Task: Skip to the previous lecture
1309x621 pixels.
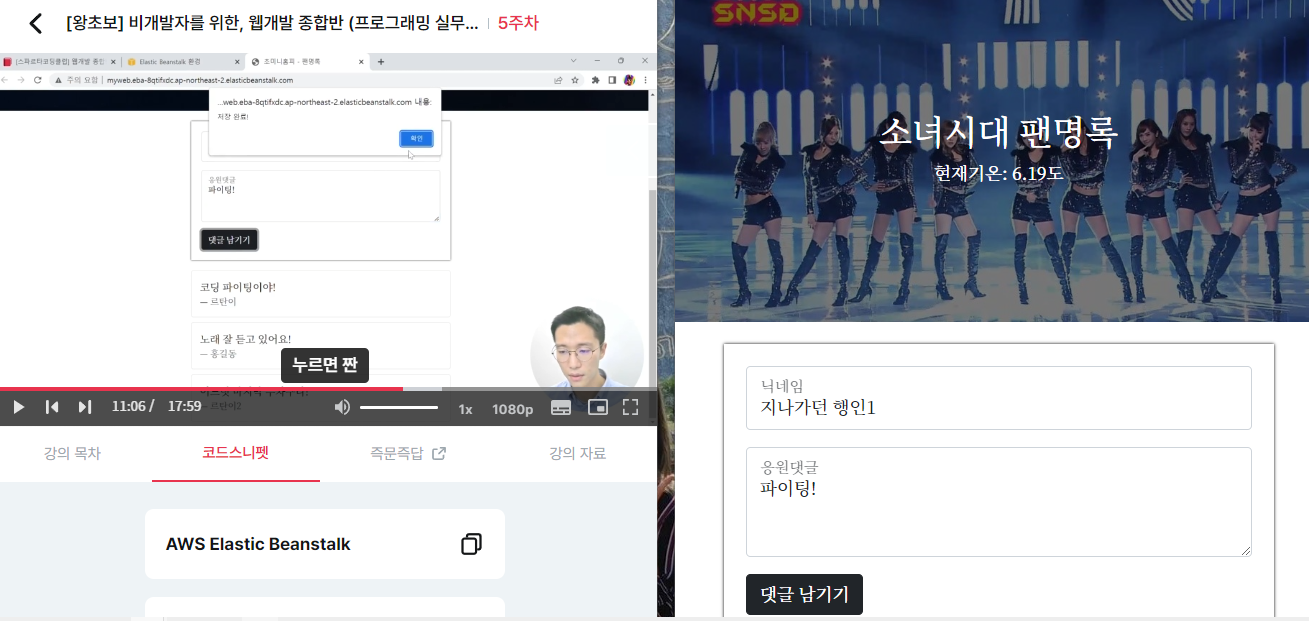Action: coord(52,407)
